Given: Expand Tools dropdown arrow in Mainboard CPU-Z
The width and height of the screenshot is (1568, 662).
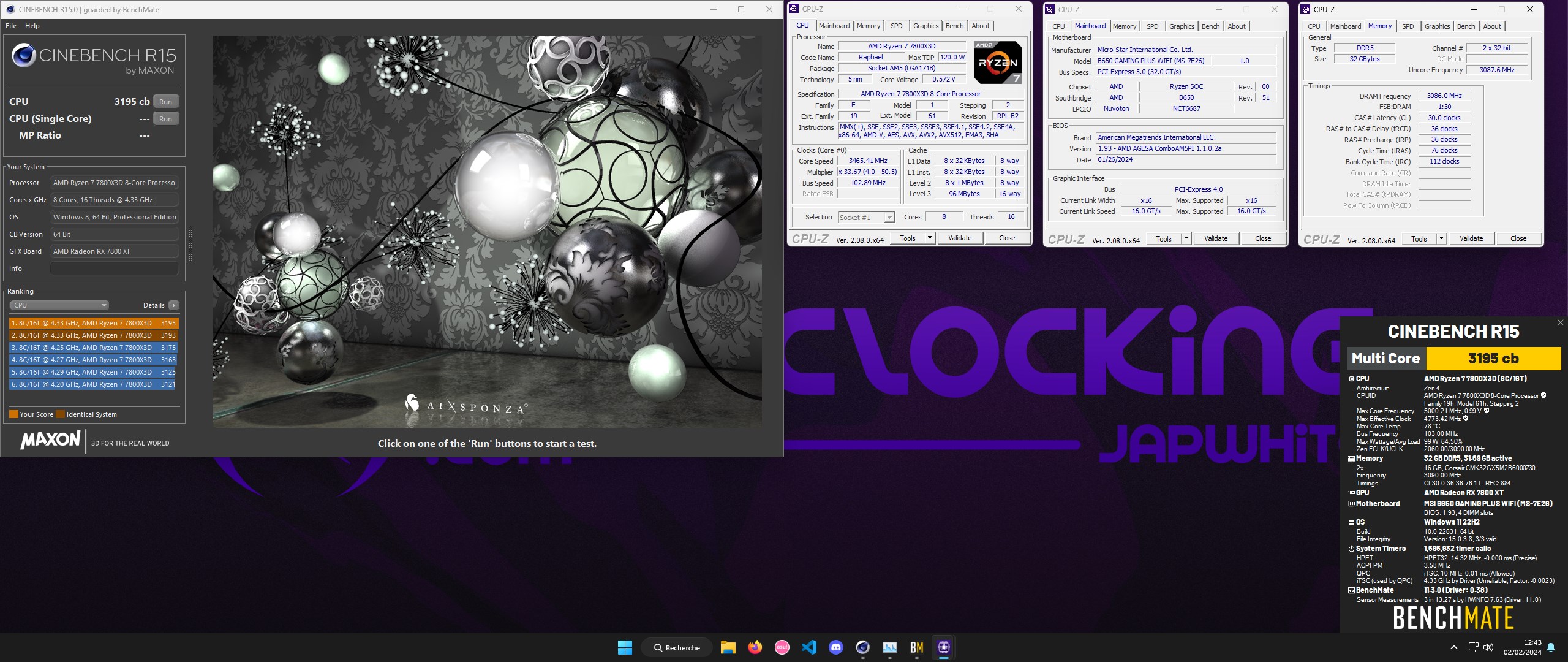Looking at the screenshot, I should [x=1186, y=238].
